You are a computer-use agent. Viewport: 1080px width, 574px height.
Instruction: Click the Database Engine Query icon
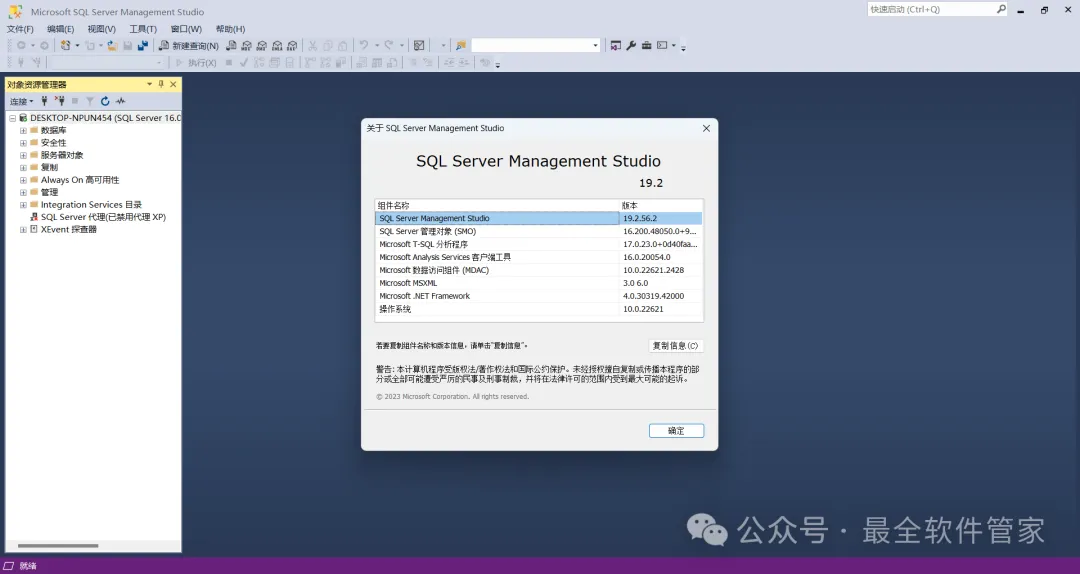pos(231,45)
